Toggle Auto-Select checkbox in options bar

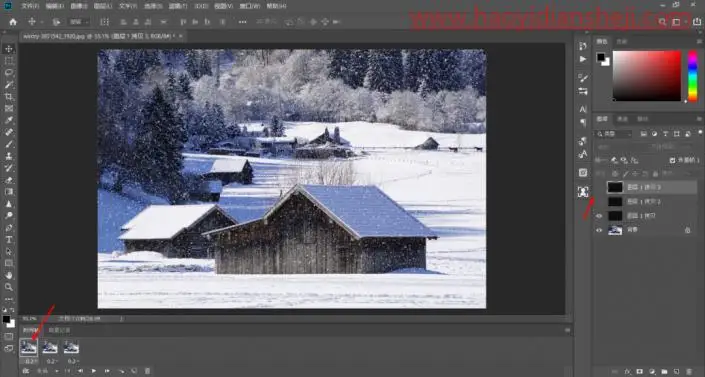(x=56, y=22)
